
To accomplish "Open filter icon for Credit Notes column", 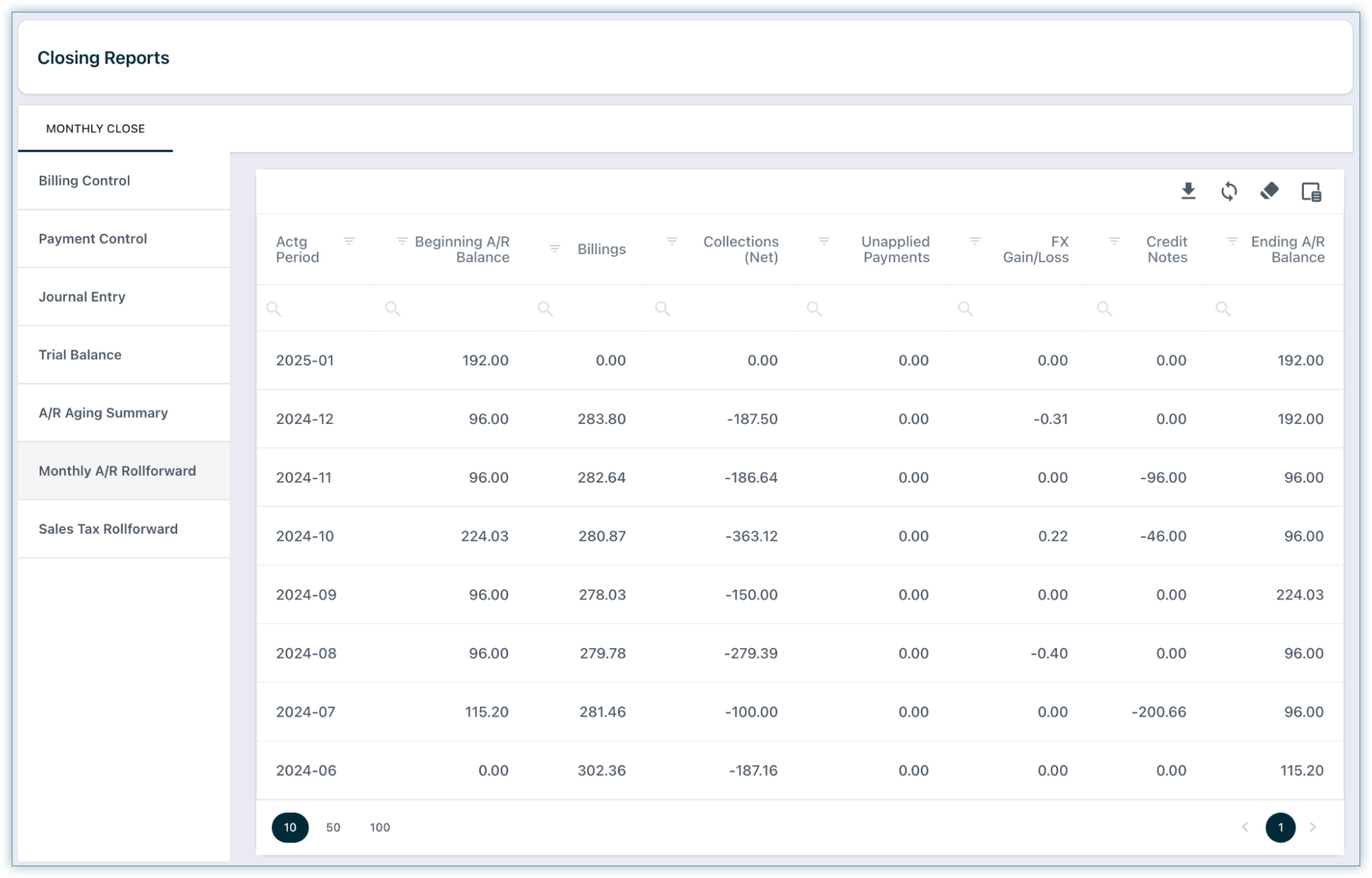I will pyautogui.click(x=1114, y=241).
